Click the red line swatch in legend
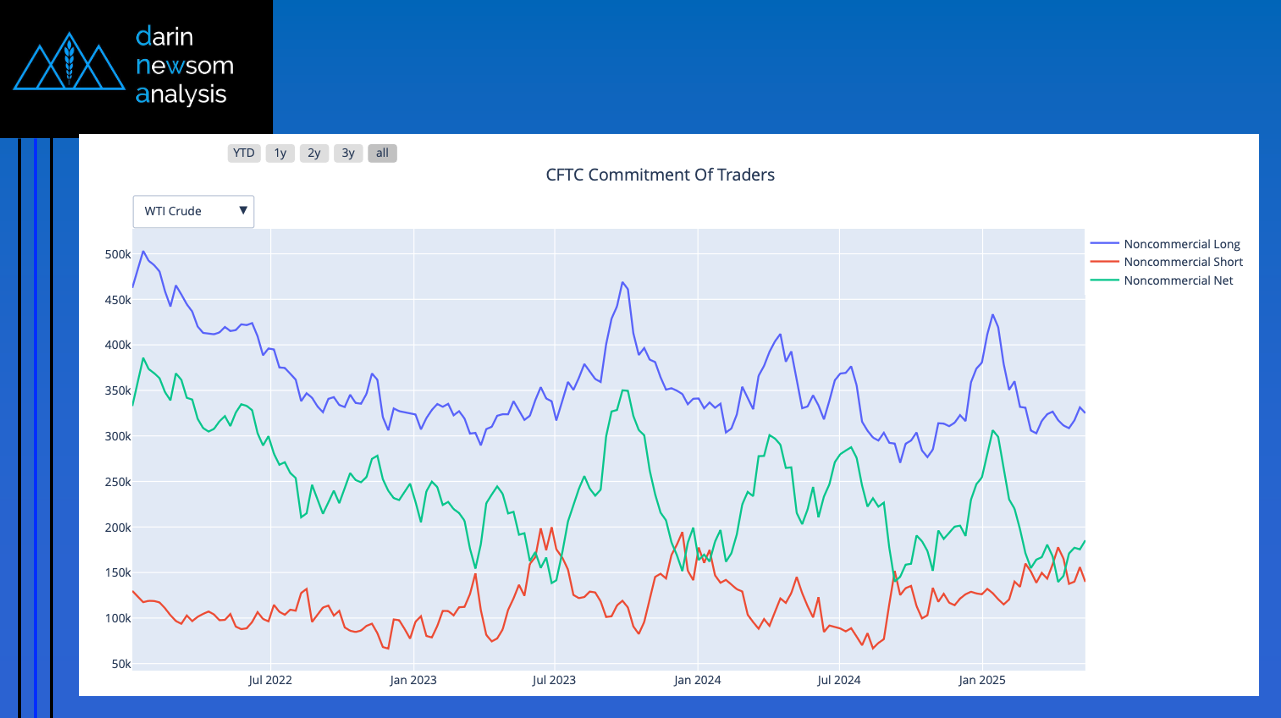1281x718 pixels. tap(1104, 262)
